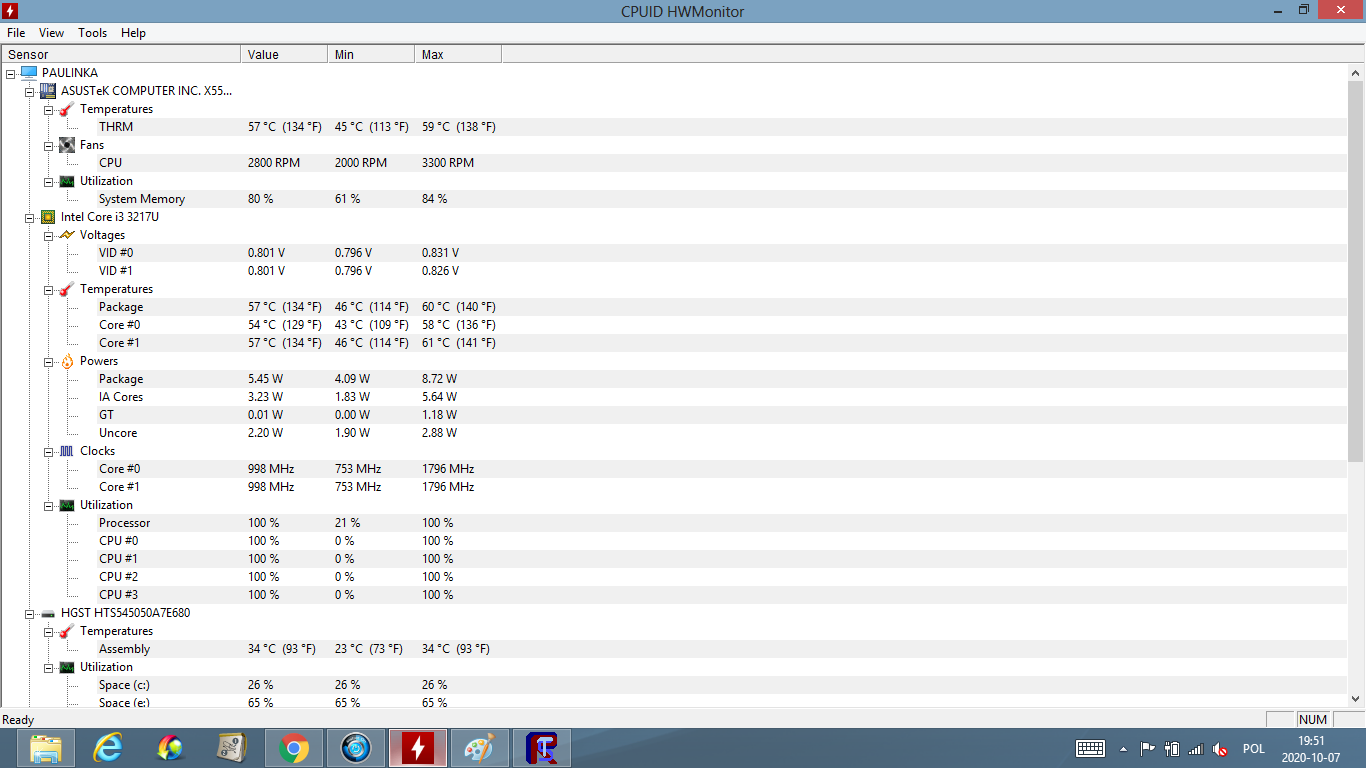
Task: Click the 8.72 W max power value
Action: click(440, 379)
